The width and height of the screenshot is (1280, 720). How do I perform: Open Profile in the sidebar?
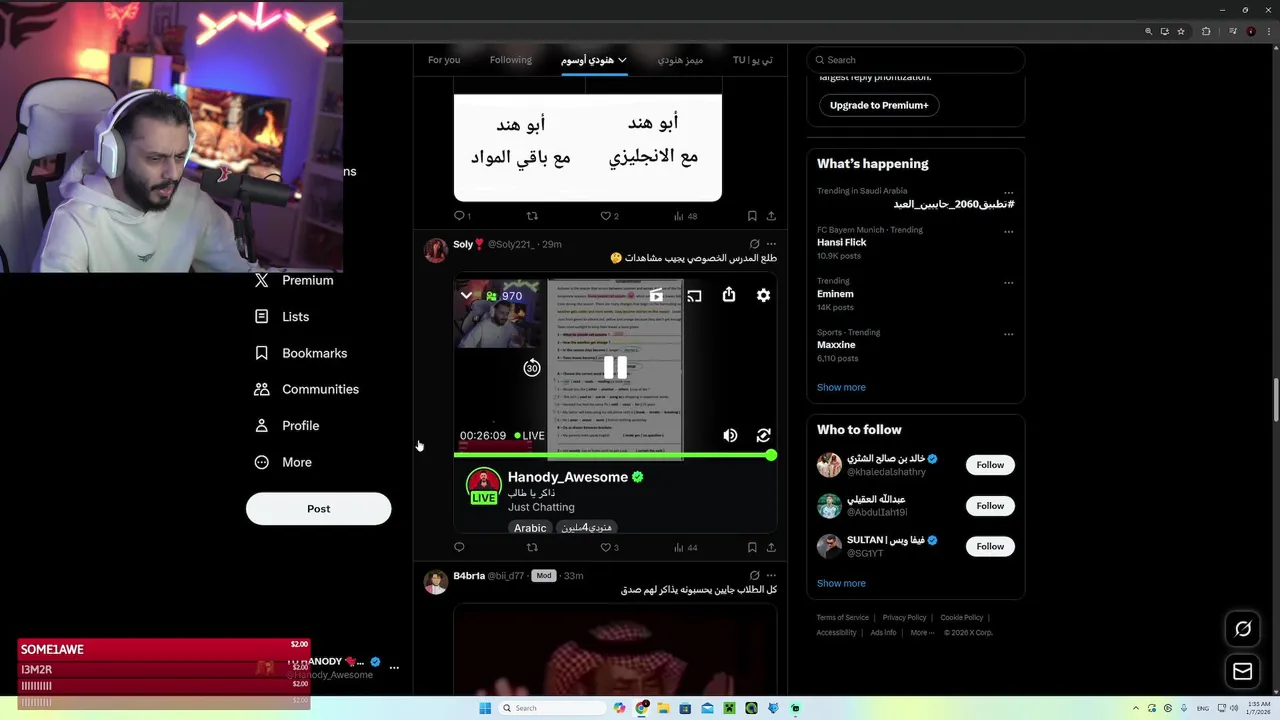pyautogui.click(x=287, y=426)
